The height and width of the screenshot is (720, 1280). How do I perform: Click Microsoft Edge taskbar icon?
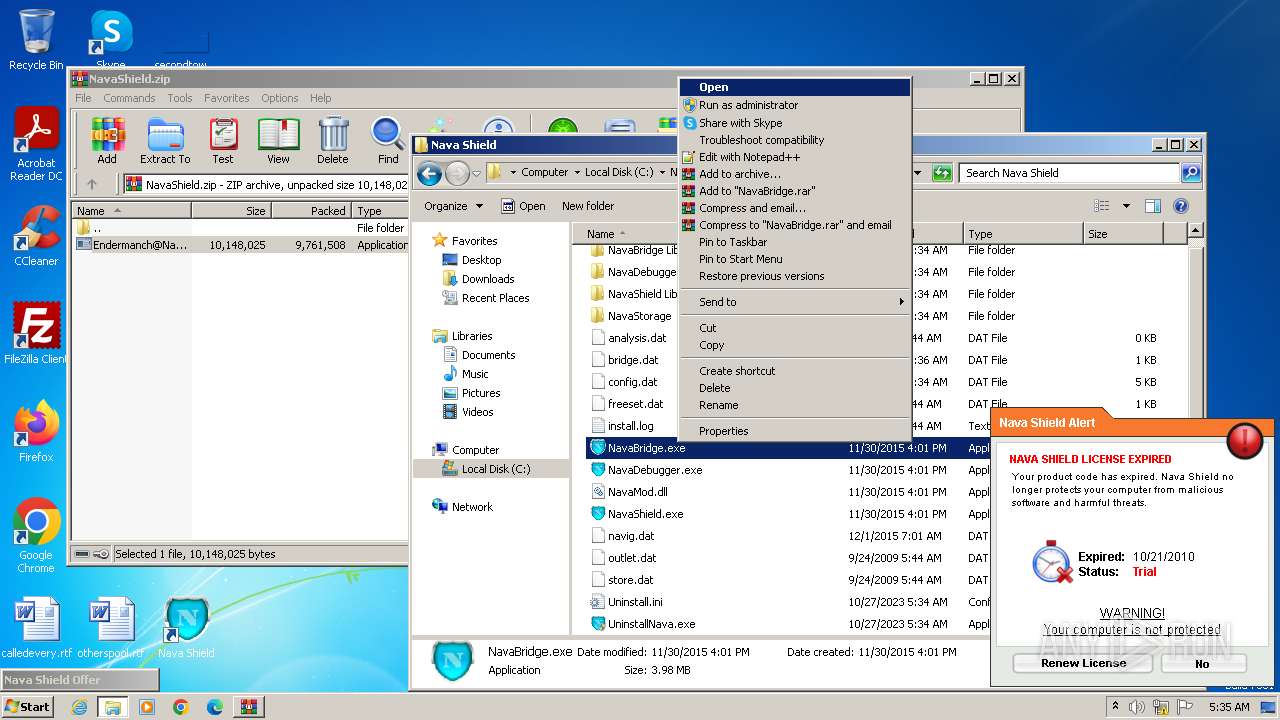215,707
